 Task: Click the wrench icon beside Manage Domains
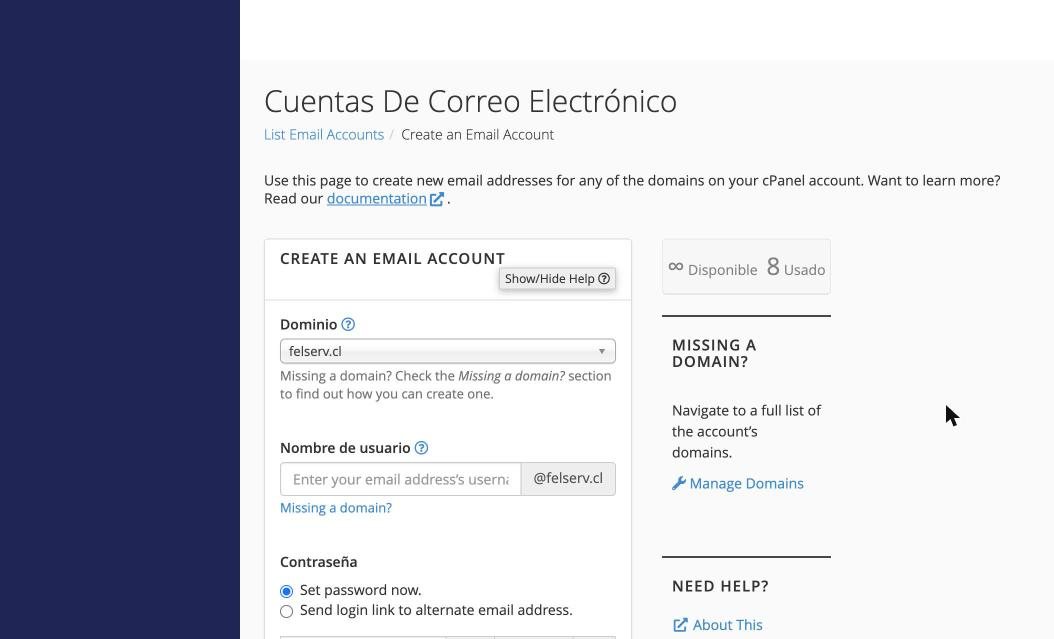click(679, 483)
